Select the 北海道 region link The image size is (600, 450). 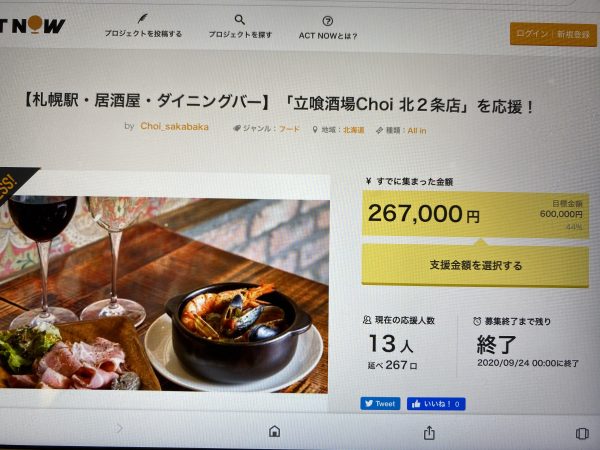353,130
